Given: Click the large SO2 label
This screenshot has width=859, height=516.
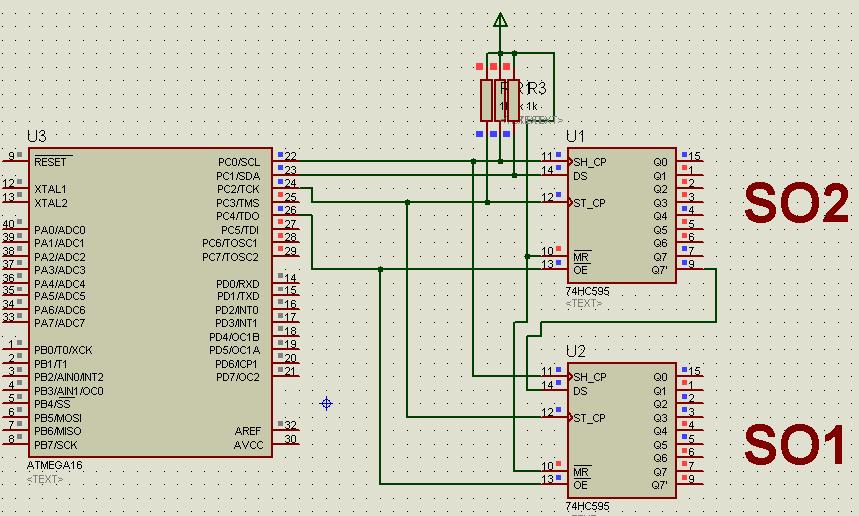Looking at the screenshot, I should point(796,204).
